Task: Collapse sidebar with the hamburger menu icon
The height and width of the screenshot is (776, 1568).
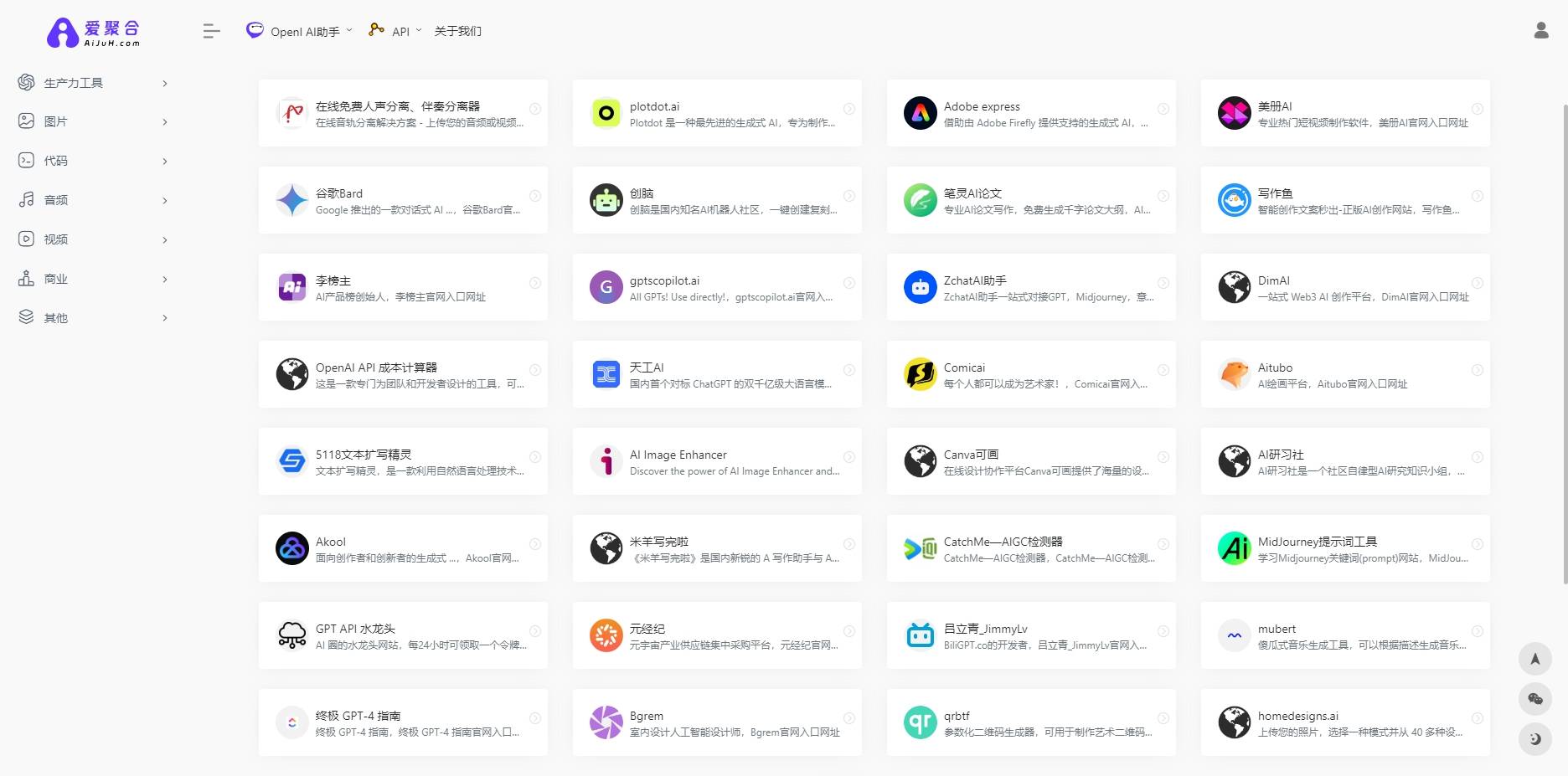Action: [211, 32]
